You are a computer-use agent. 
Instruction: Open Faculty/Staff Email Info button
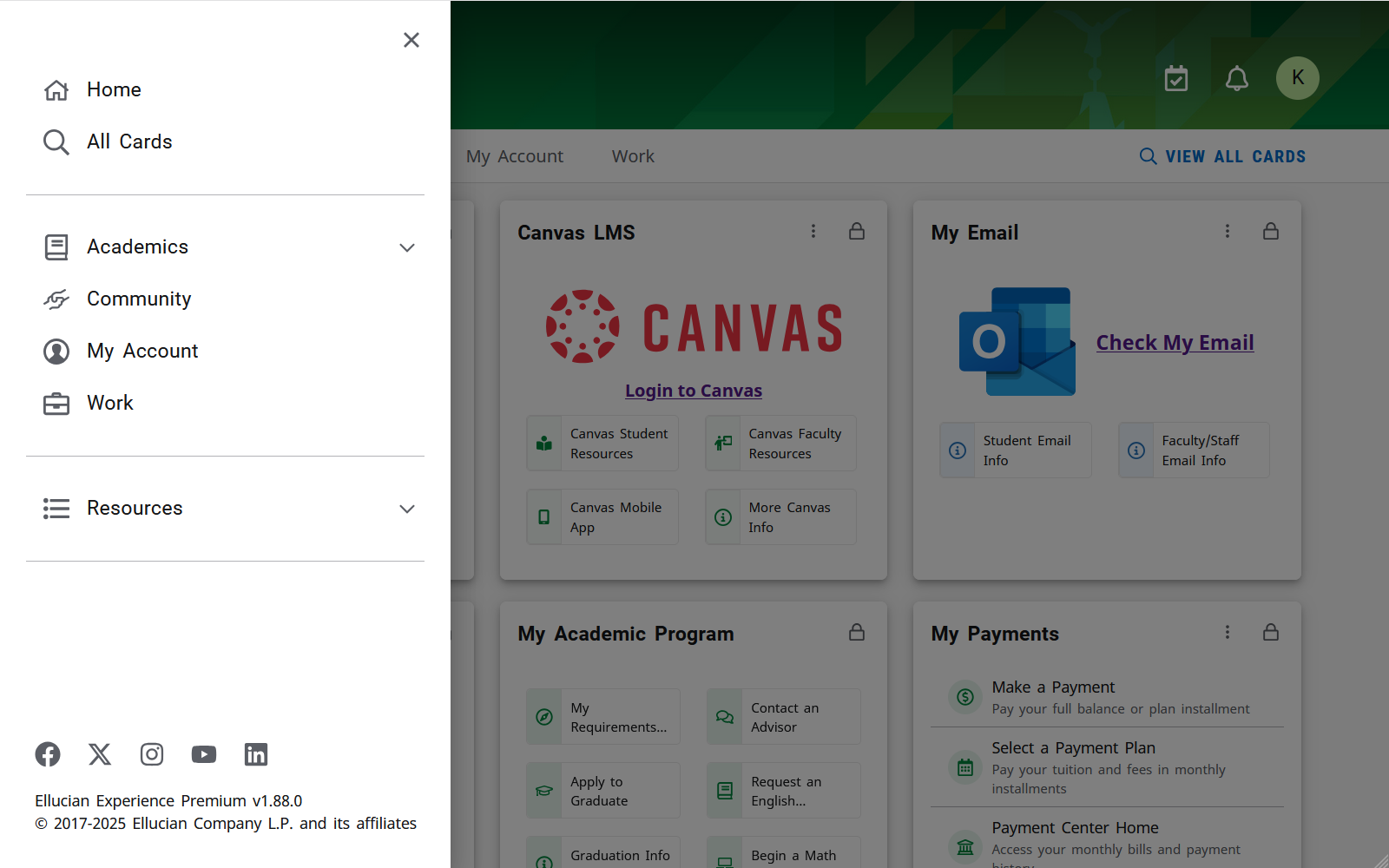(1195, 450)
